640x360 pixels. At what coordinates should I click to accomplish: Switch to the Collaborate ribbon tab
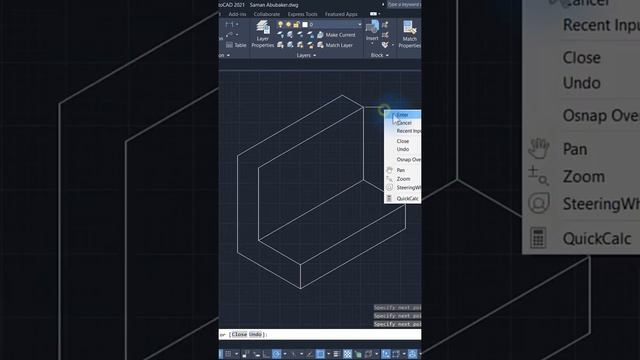[x=267, y=14]
